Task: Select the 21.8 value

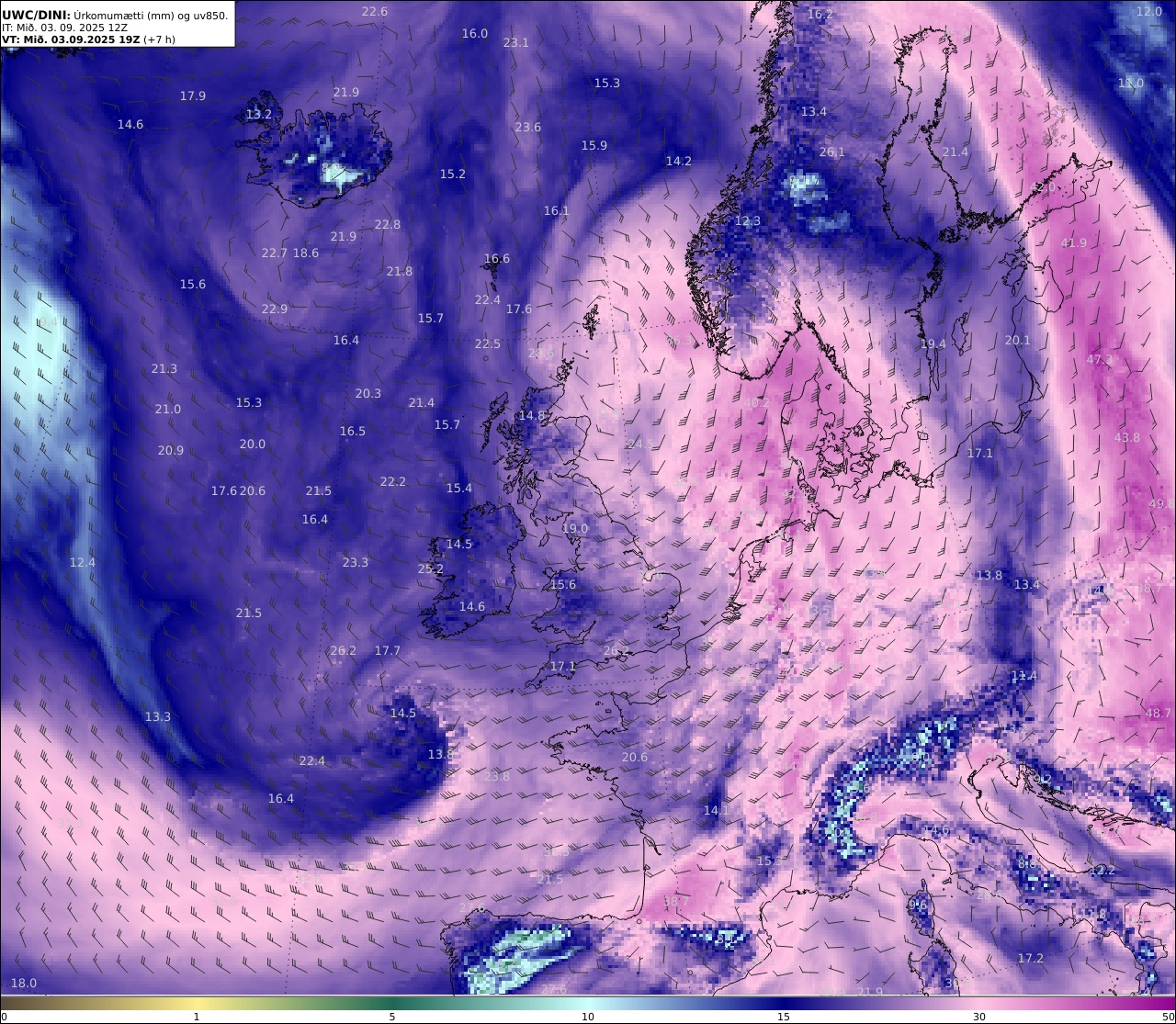Action: point(400,272)
